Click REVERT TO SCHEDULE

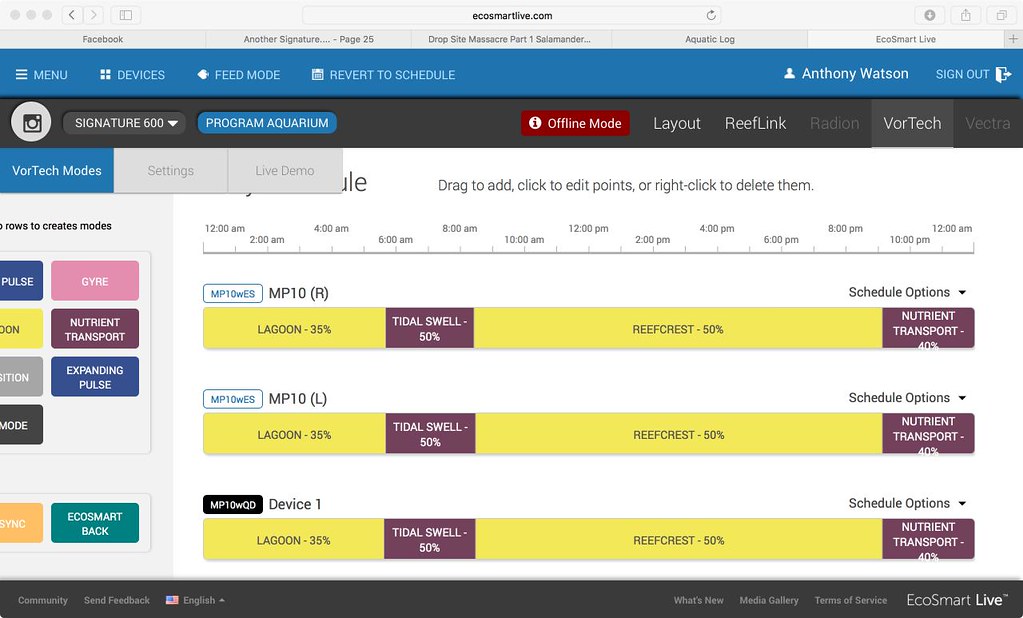(384, 74)
